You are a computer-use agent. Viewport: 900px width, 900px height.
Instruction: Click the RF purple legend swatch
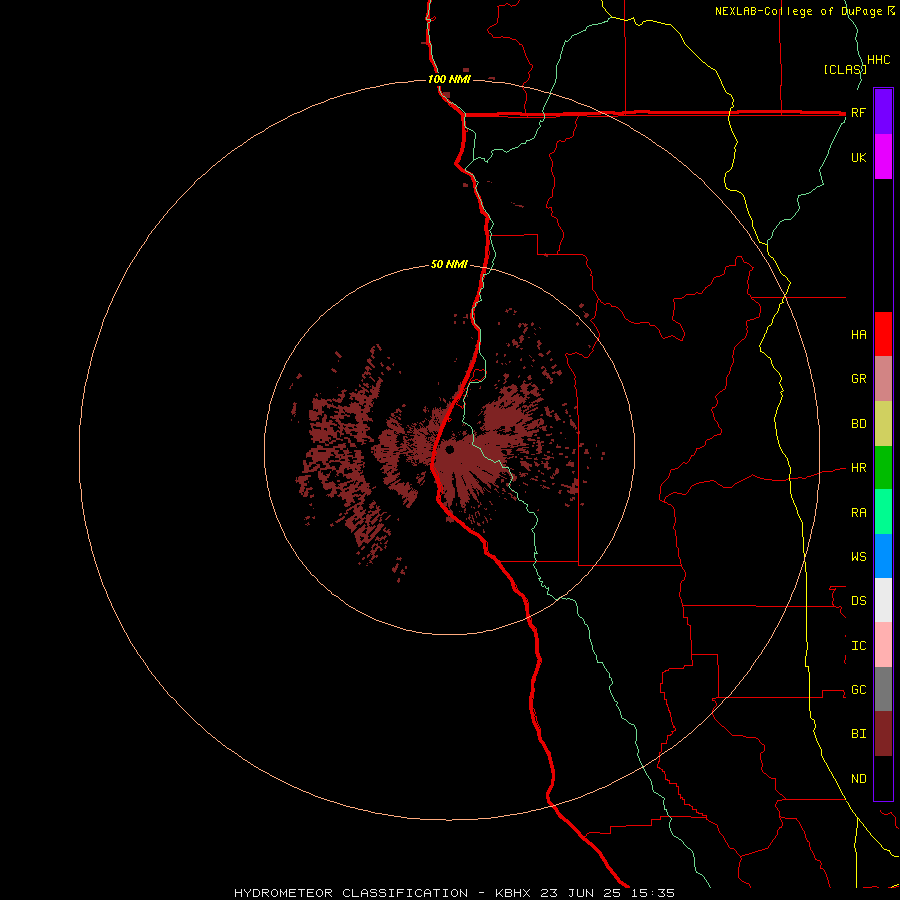point(883,112)
